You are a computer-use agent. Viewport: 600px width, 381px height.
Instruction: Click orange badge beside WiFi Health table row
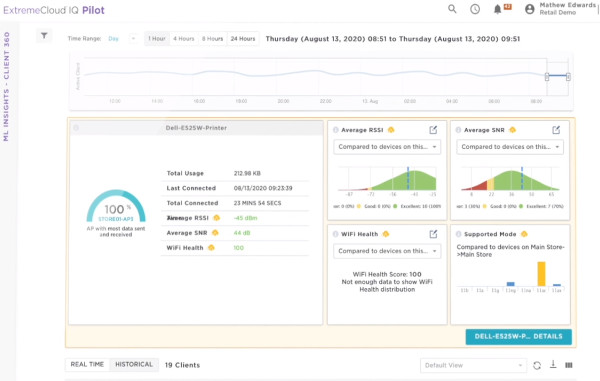[x=211, y=248]
